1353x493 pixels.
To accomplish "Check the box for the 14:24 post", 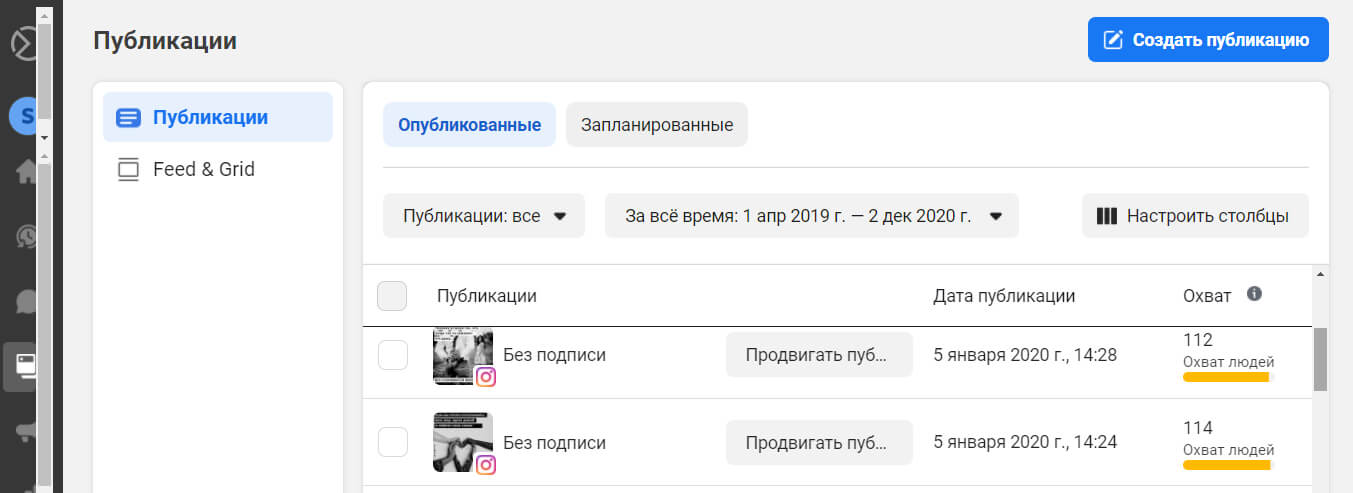I will pos(392,442).
